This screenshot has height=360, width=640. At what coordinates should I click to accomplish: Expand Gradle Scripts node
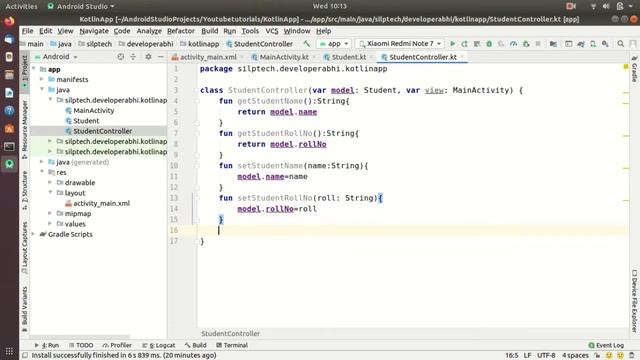34,234
